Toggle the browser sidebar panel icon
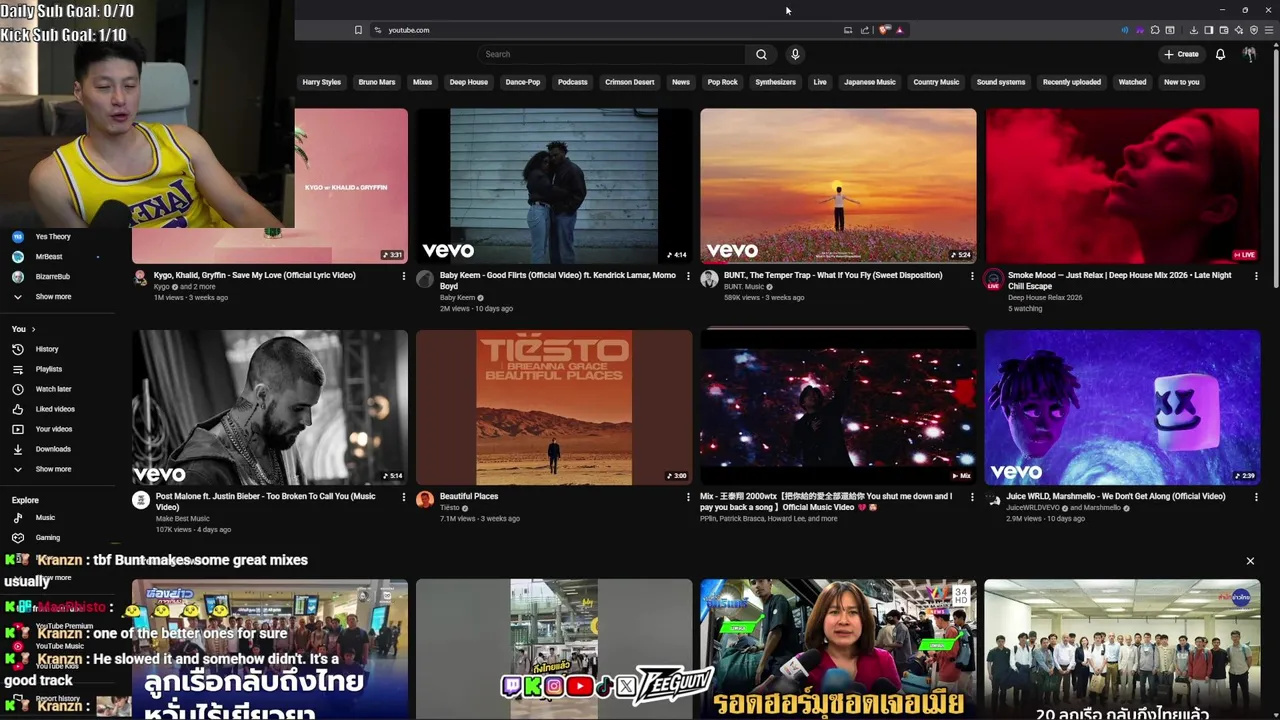The width and height of the screenshot is (1280, 720). 1209,30
